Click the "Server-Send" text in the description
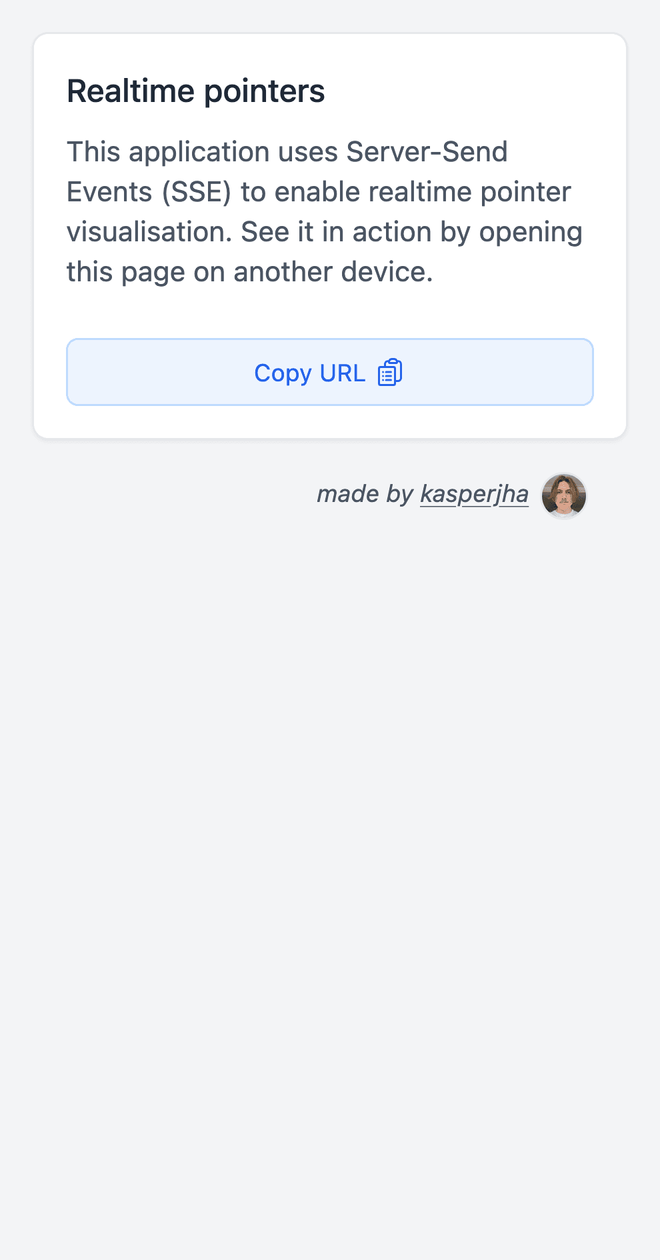660x1260 pixels. 427,152
